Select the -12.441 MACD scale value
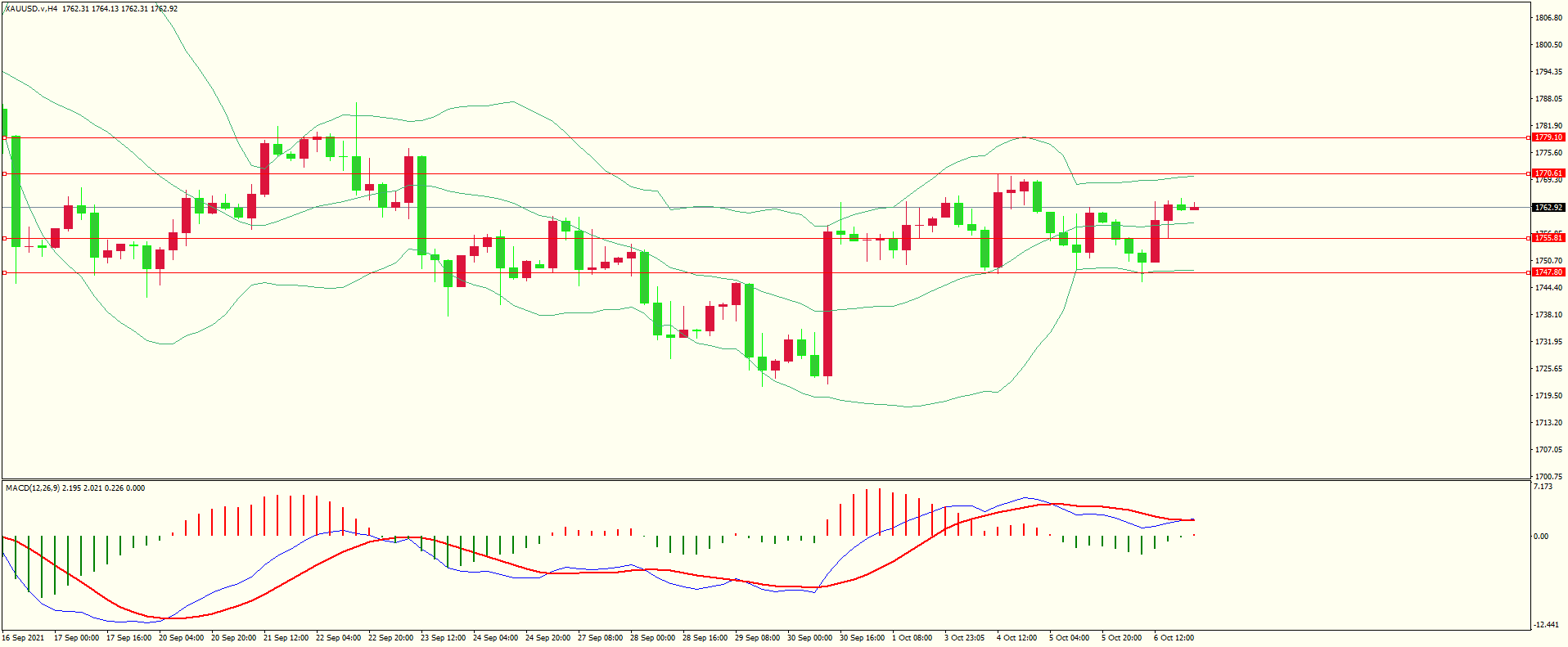 tap(1546, 625)
